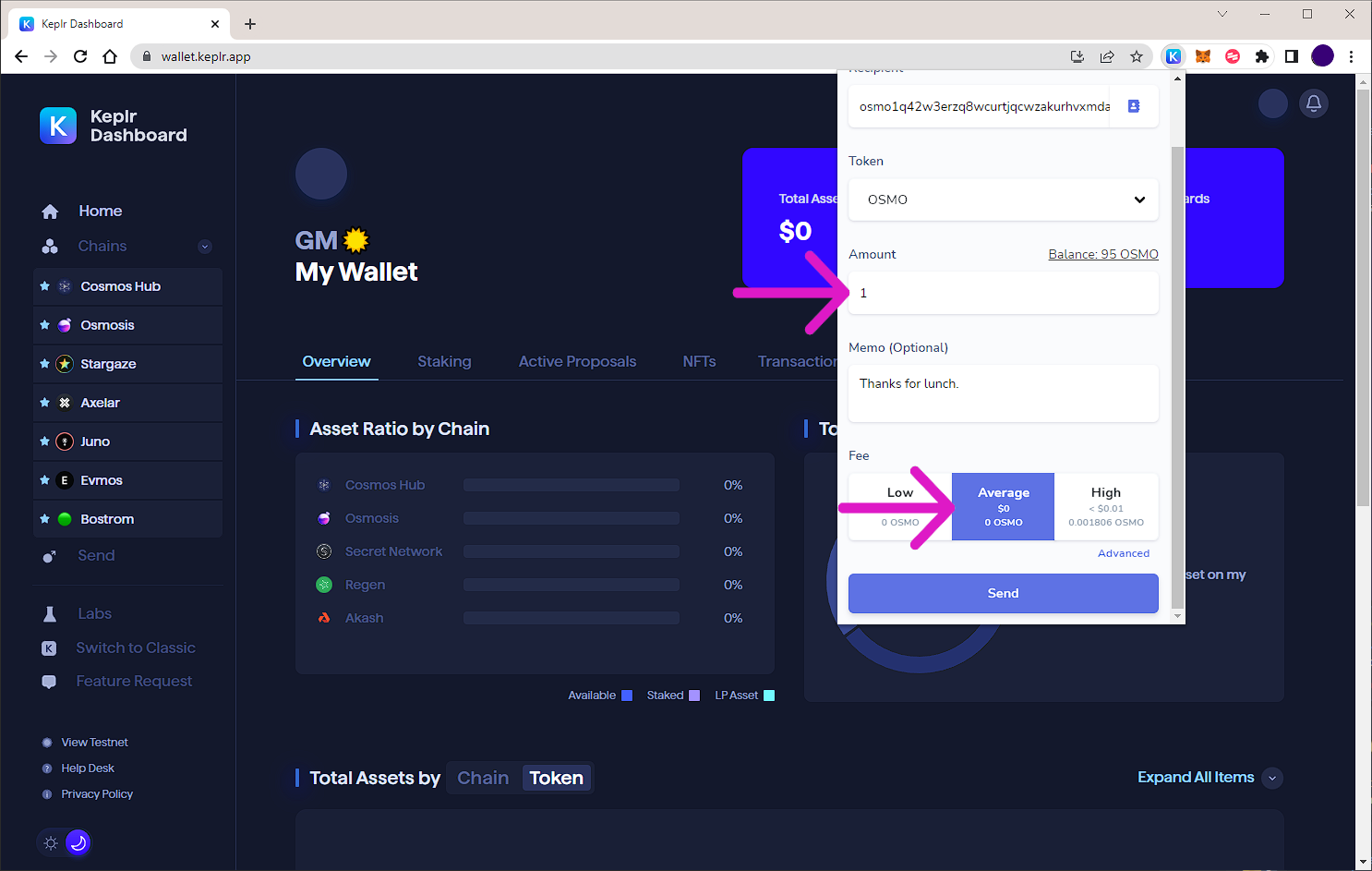Image resolution: width=1372 pixels, height=871 pixels.
Task: Click the Expand All Items link
Action: pyautogui.click(x=1196, y=778)
